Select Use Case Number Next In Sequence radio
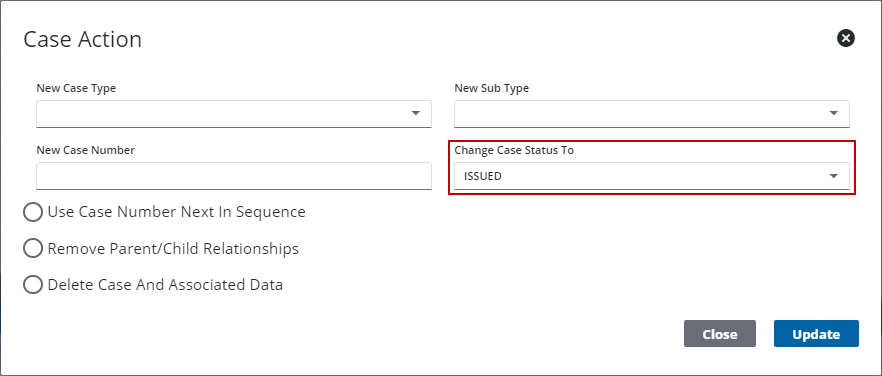This screenshot has height=376, width=882. click(x=33, y=212)
